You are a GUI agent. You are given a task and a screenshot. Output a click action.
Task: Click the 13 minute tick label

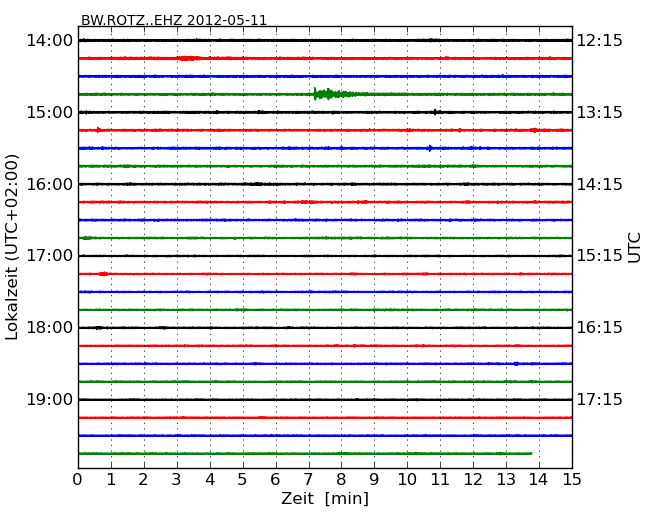pos(506,480)
